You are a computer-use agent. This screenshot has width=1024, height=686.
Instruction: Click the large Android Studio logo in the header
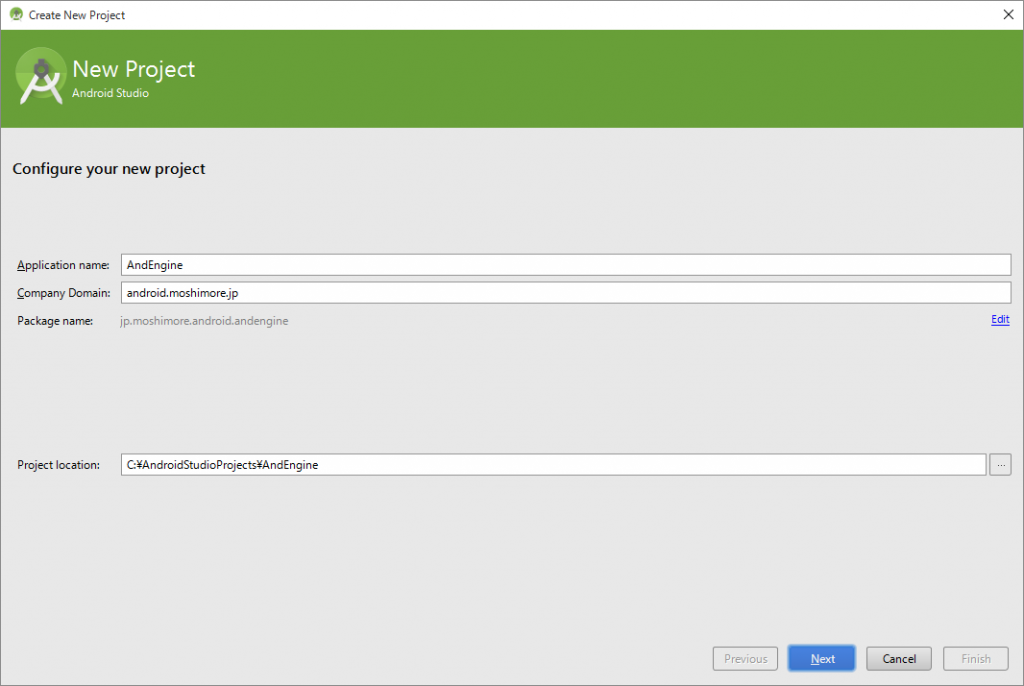click(42, 78)
